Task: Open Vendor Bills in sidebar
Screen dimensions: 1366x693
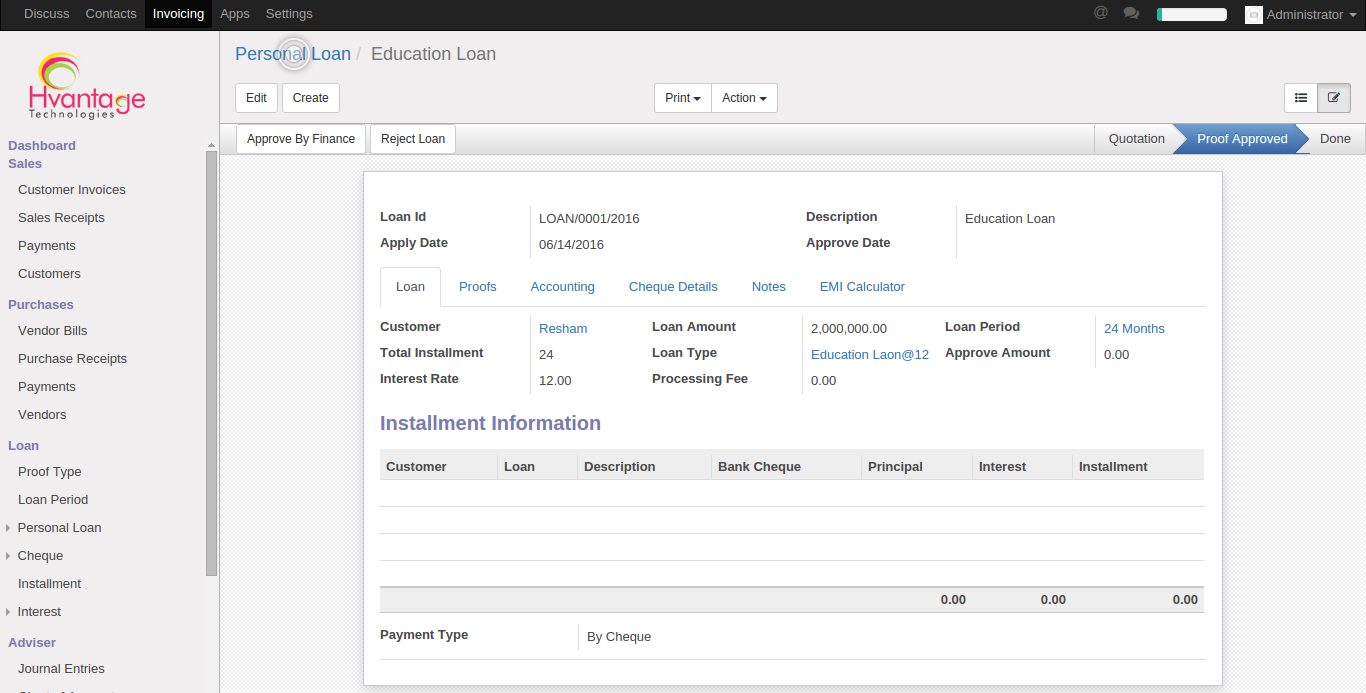Action: 53,331
